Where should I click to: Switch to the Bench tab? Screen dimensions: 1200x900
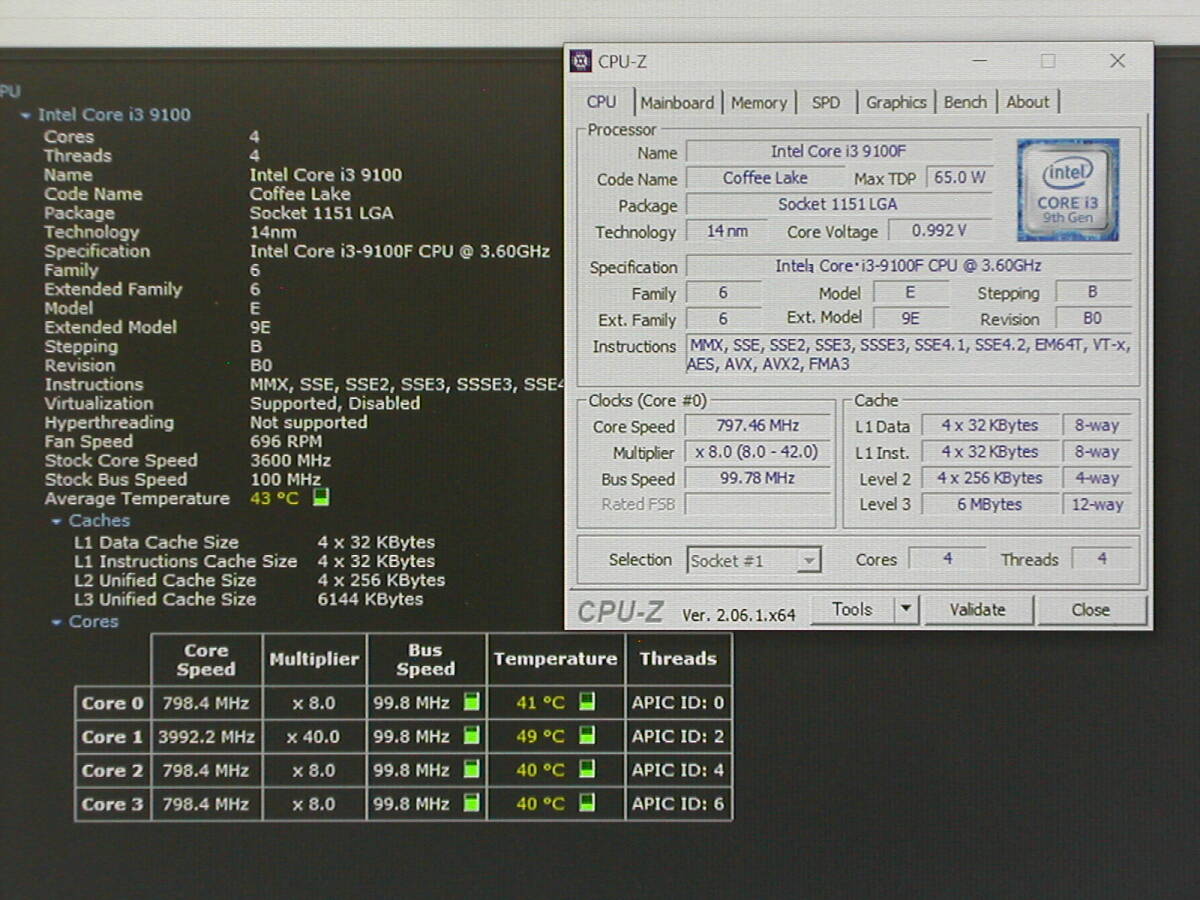click(965, 102)
